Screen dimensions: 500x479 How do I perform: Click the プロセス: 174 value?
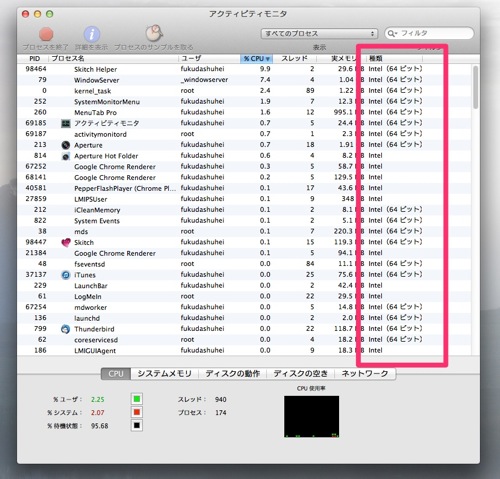click(x=221, y=413)
